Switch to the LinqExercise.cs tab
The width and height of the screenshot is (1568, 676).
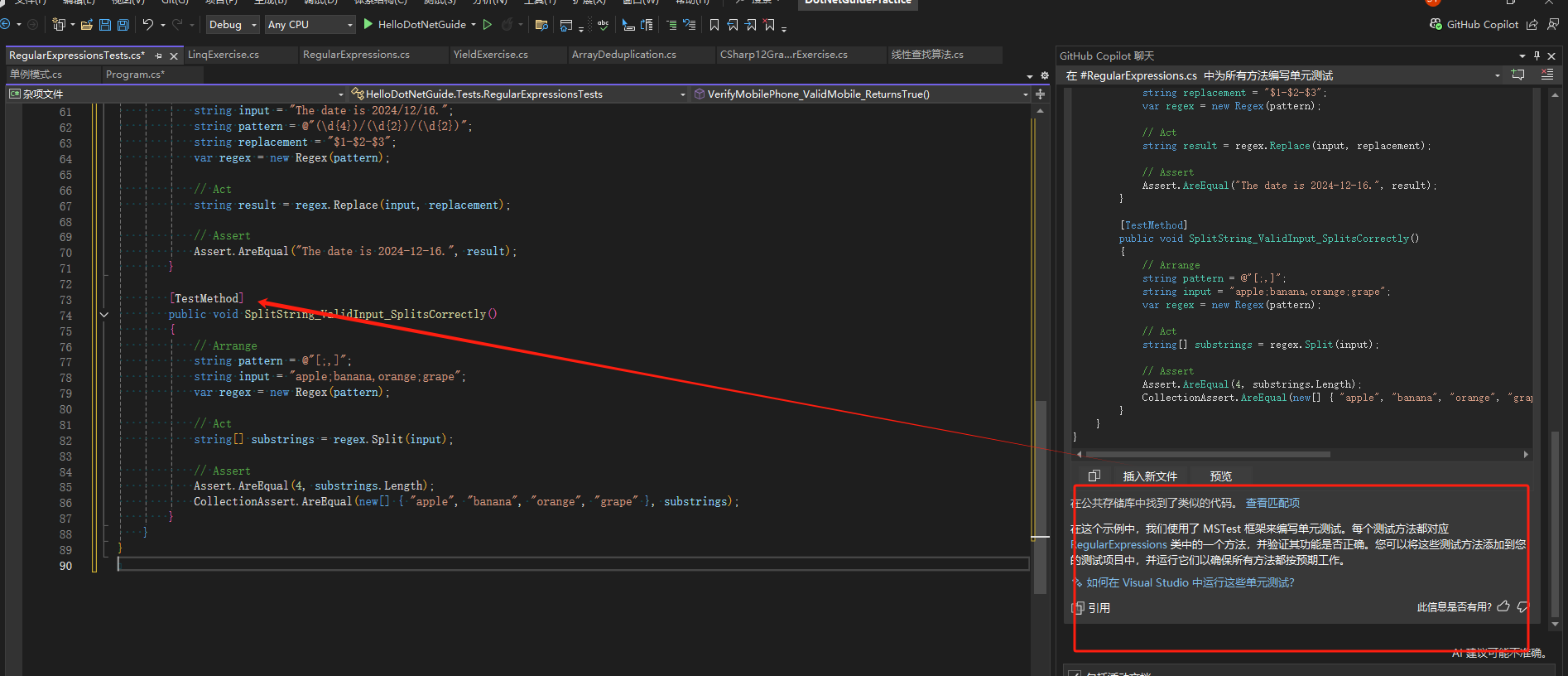[x=224, y=55]
